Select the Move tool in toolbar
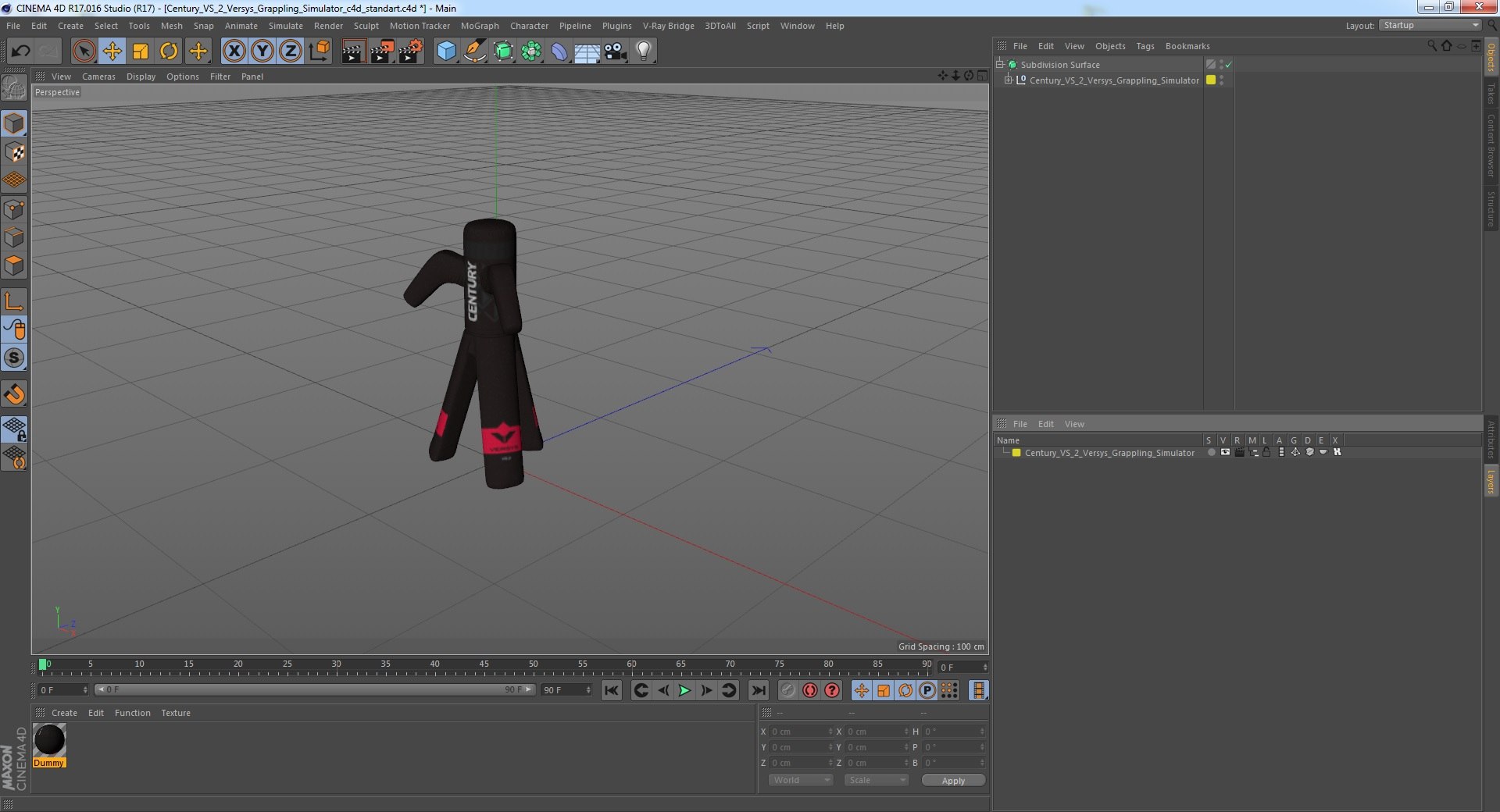1500x812 pixels. [x=112, y=52]
